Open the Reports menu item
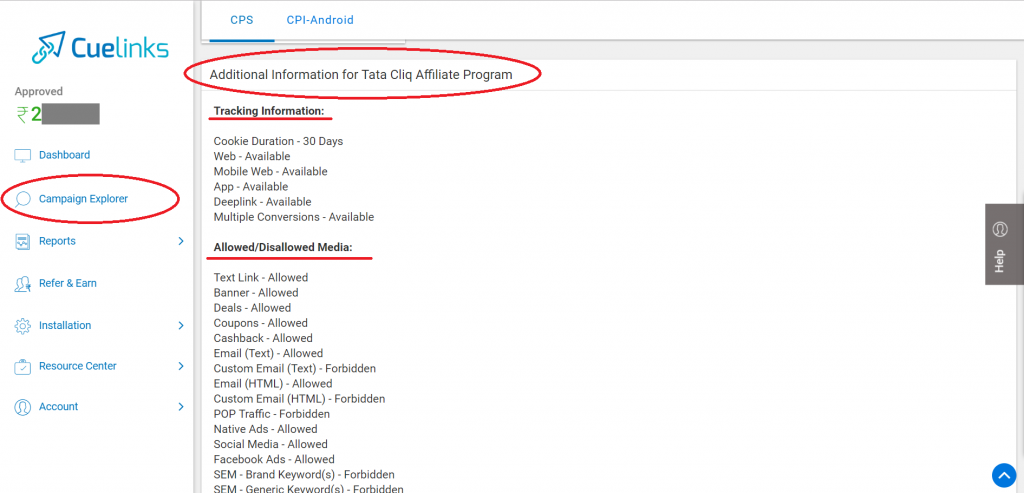 57,241
